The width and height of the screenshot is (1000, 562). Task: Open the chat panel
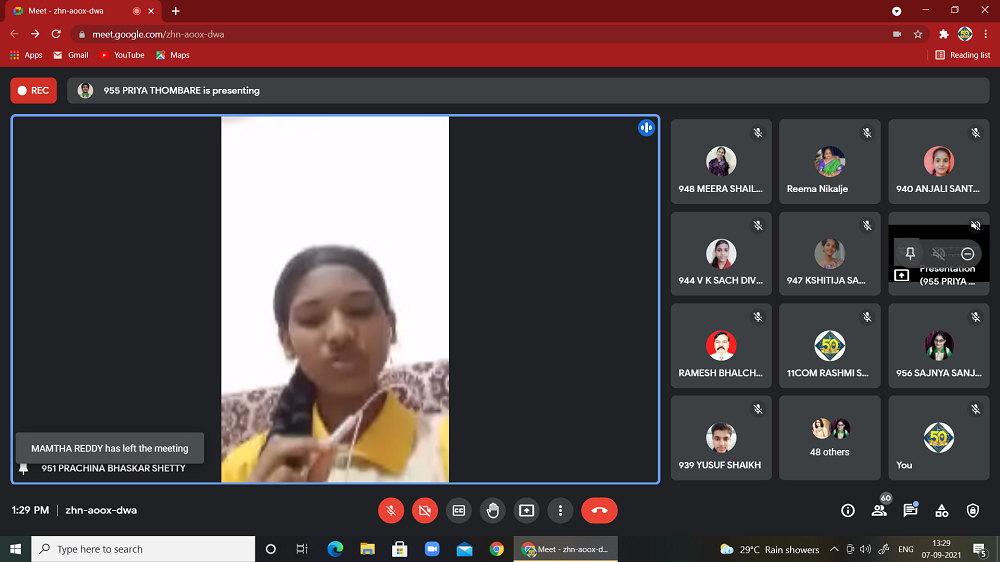[x=910, y=510]
